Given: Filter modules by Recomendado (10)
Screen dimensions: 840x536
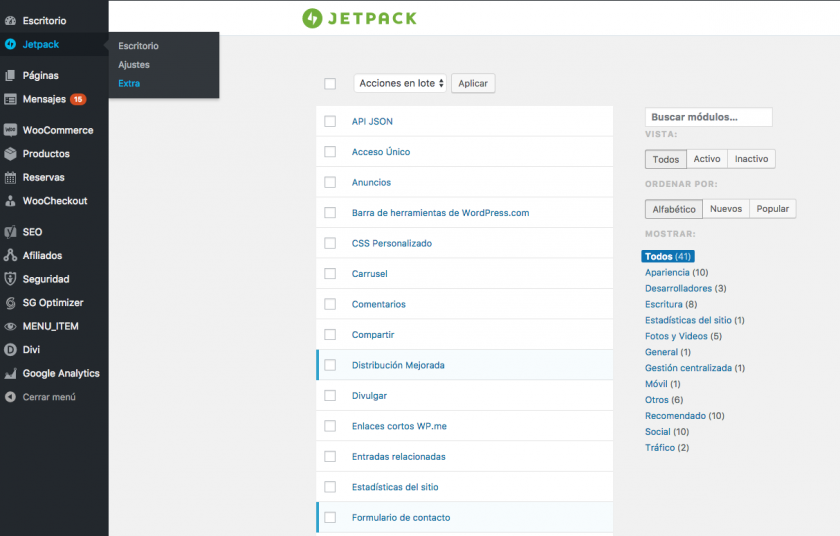Looking at the screenshot, I should (684, 416).
